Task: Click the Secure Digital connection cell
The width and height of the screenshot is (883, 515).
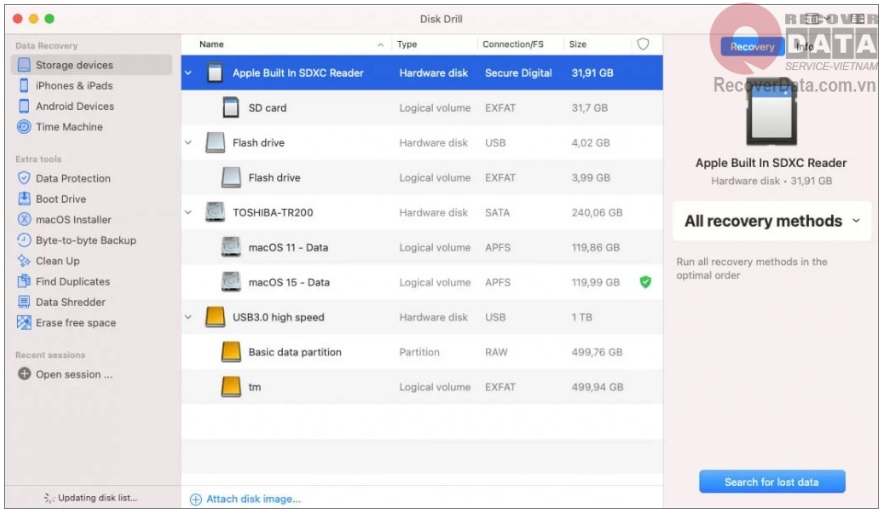Action: [518, 73]
